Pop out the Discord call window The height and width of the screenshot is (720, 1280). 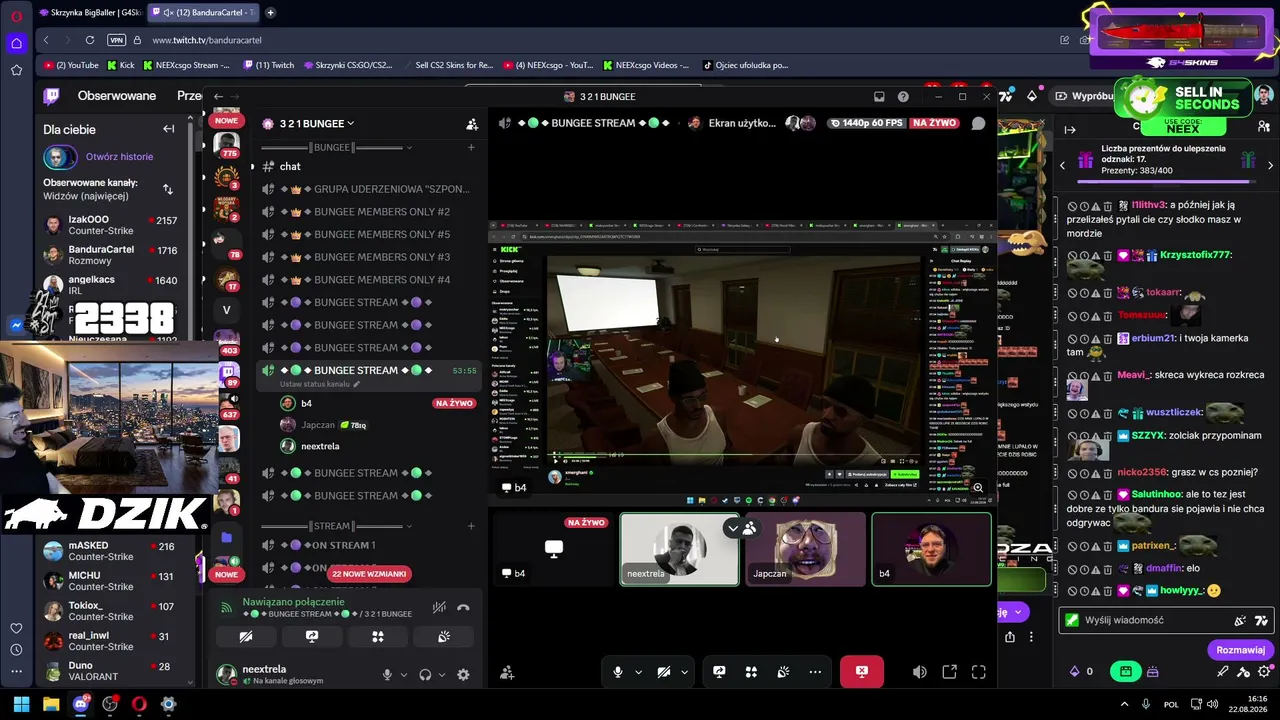tap(949, 672)
